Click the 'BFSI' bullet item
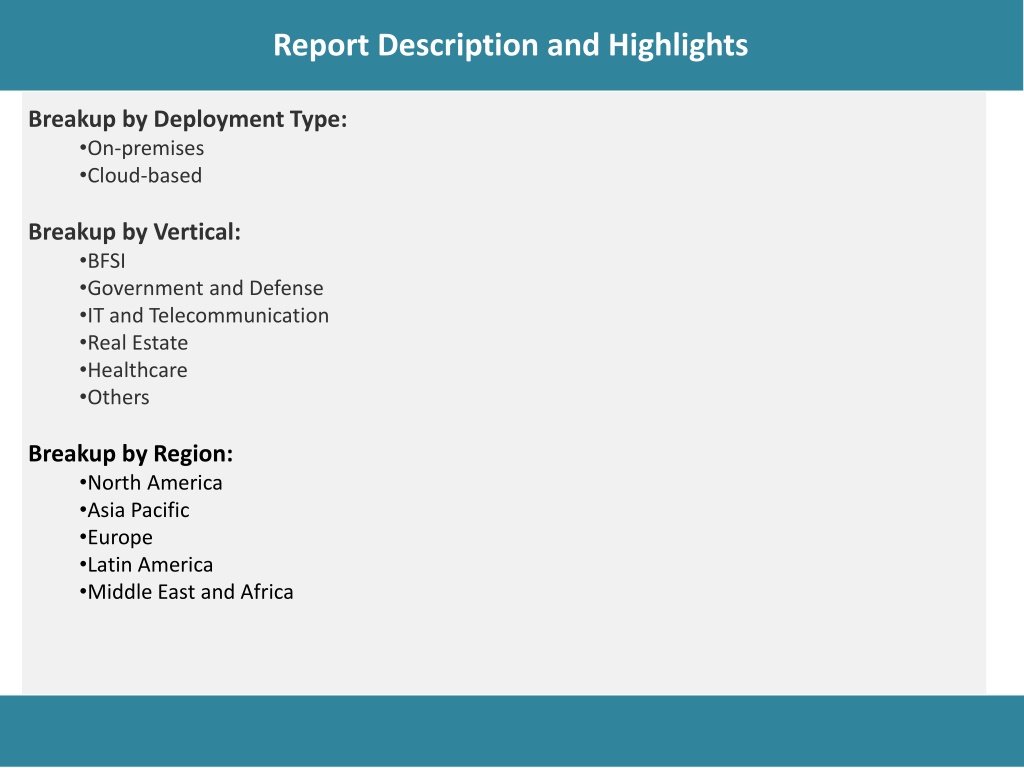The width and height of the screenshot is (1024, 768). click(102, 261)
